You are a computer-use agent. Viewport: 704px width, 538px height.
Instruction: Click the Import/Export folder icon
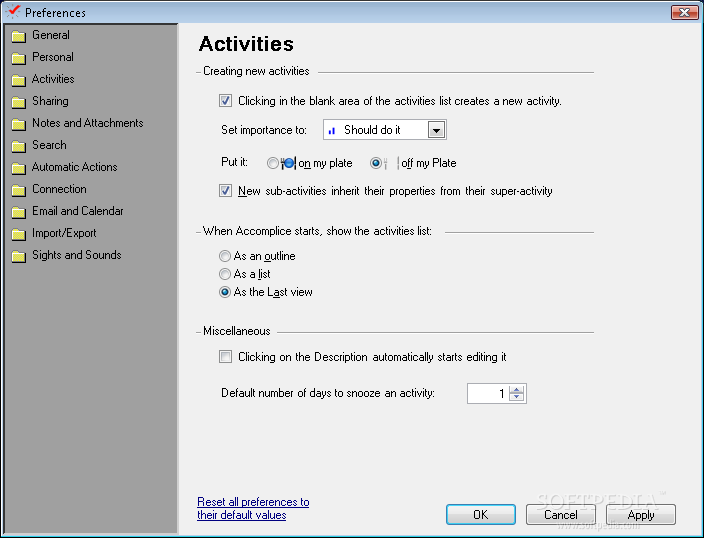click(x=18, y=234)
